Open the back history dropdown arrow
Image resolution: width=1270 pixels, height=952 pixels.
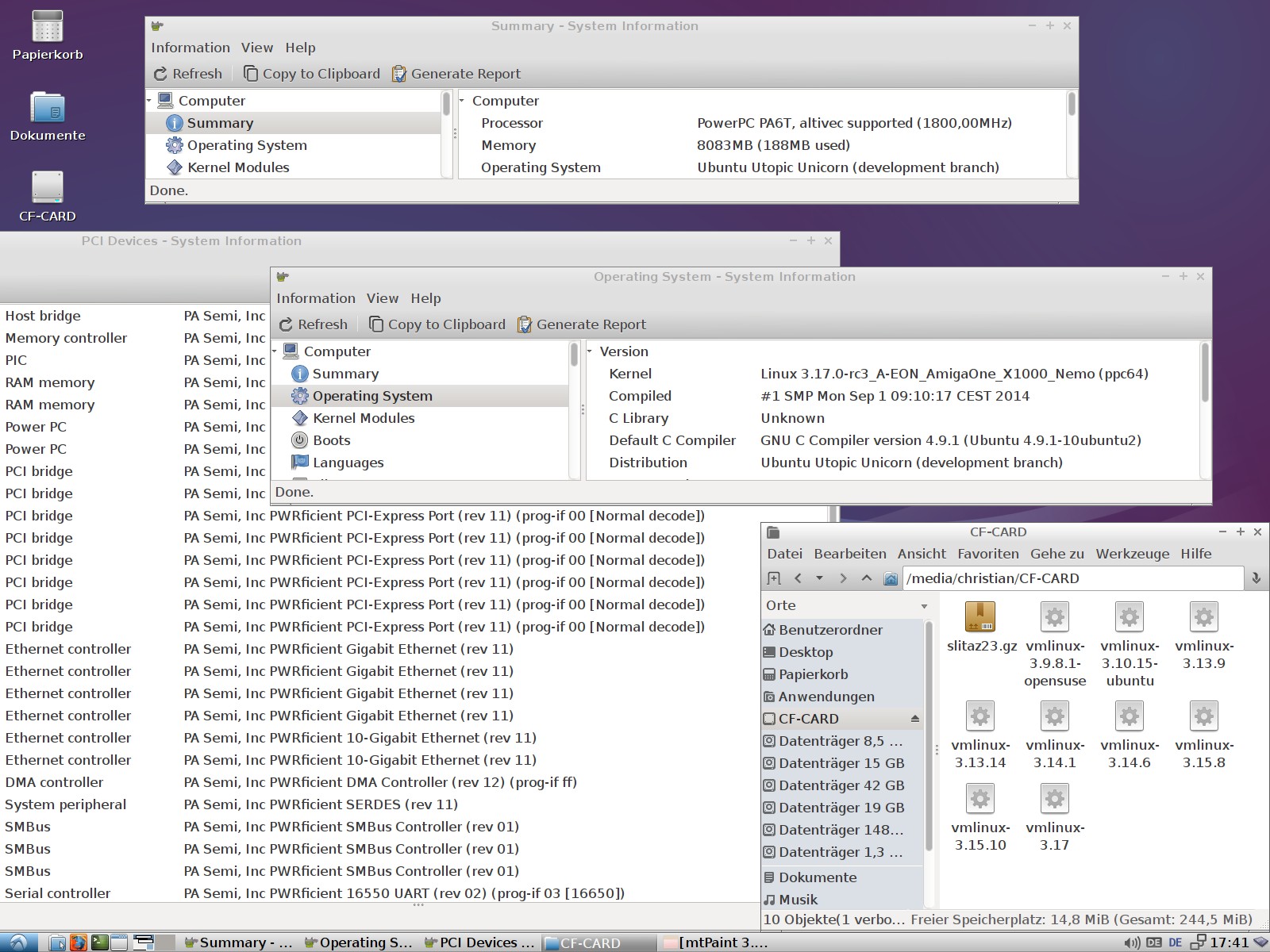tap(819, 578)
